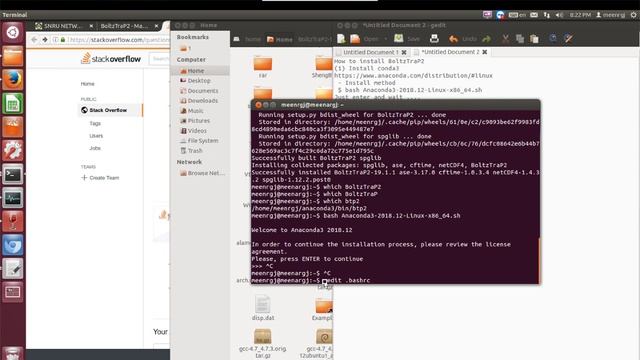The height and width of the screenshot is (360, 640).
Task: Click the browser Forward arrow
Action: coord(45,40)
